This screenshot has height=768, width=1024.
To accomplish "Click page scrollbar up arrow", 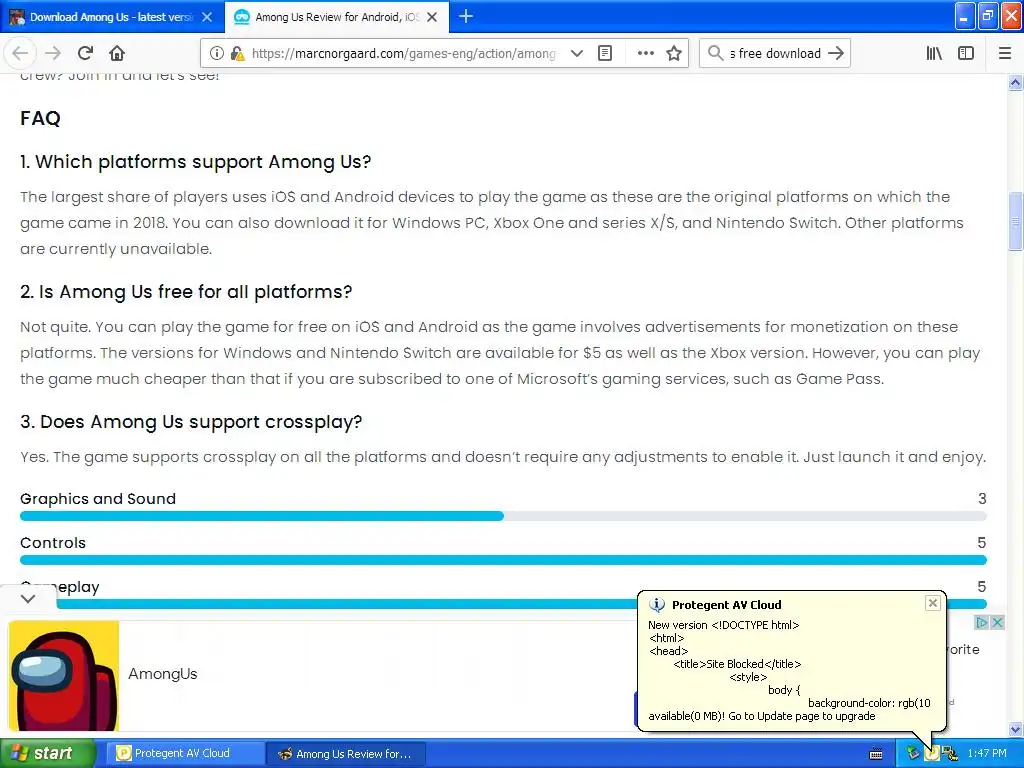I will coord(1015,83).
